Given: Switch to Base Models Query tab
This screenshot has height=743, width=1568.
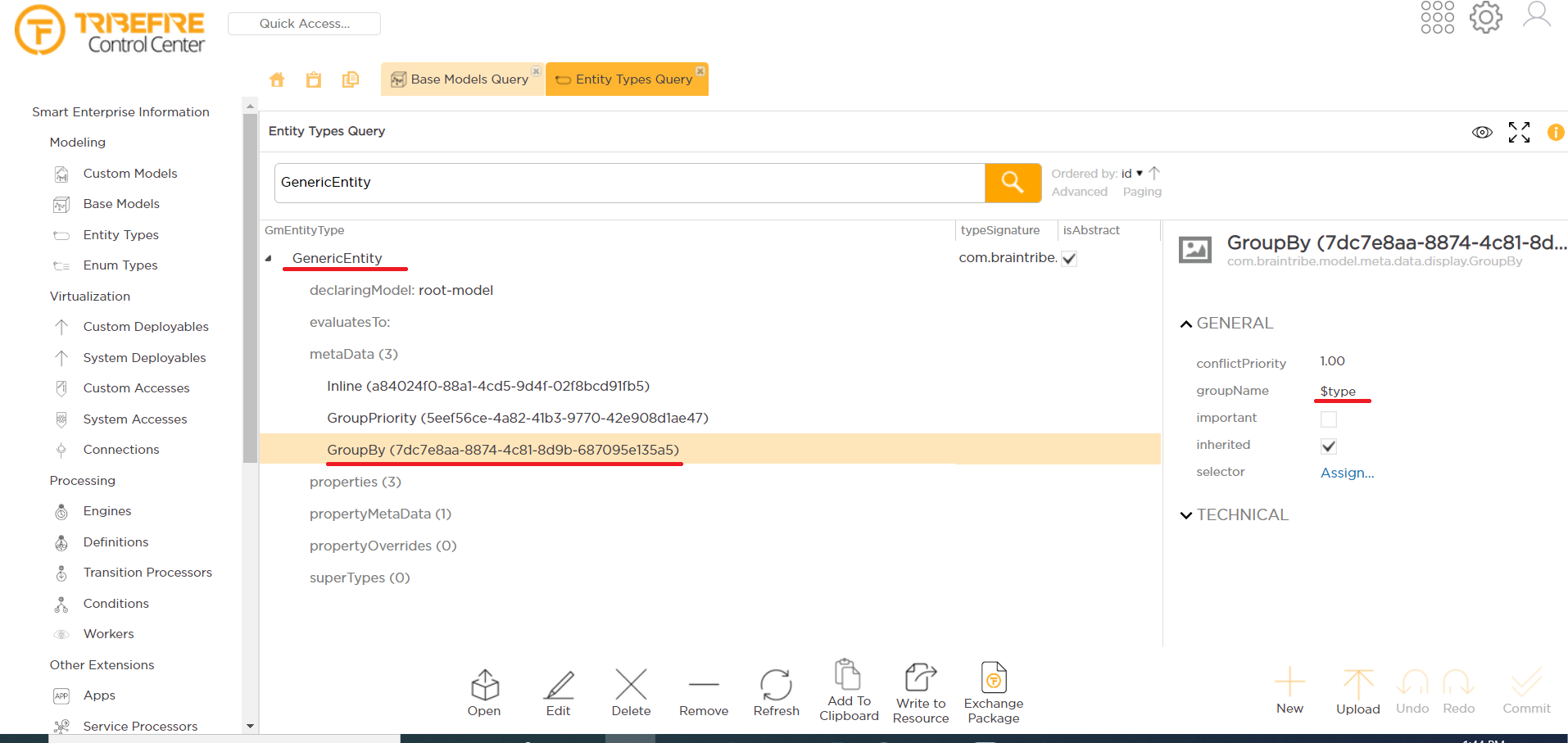Looking at the screenshot, I should pyautogui.click(x=461, y=79).
